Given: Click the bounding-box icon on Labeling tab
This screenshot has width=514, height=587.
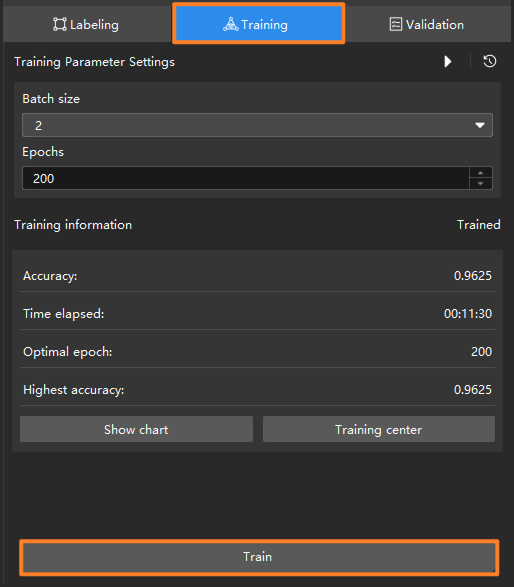Looking at the screenshot, I should pyautogui.click(x=60, y=24).
